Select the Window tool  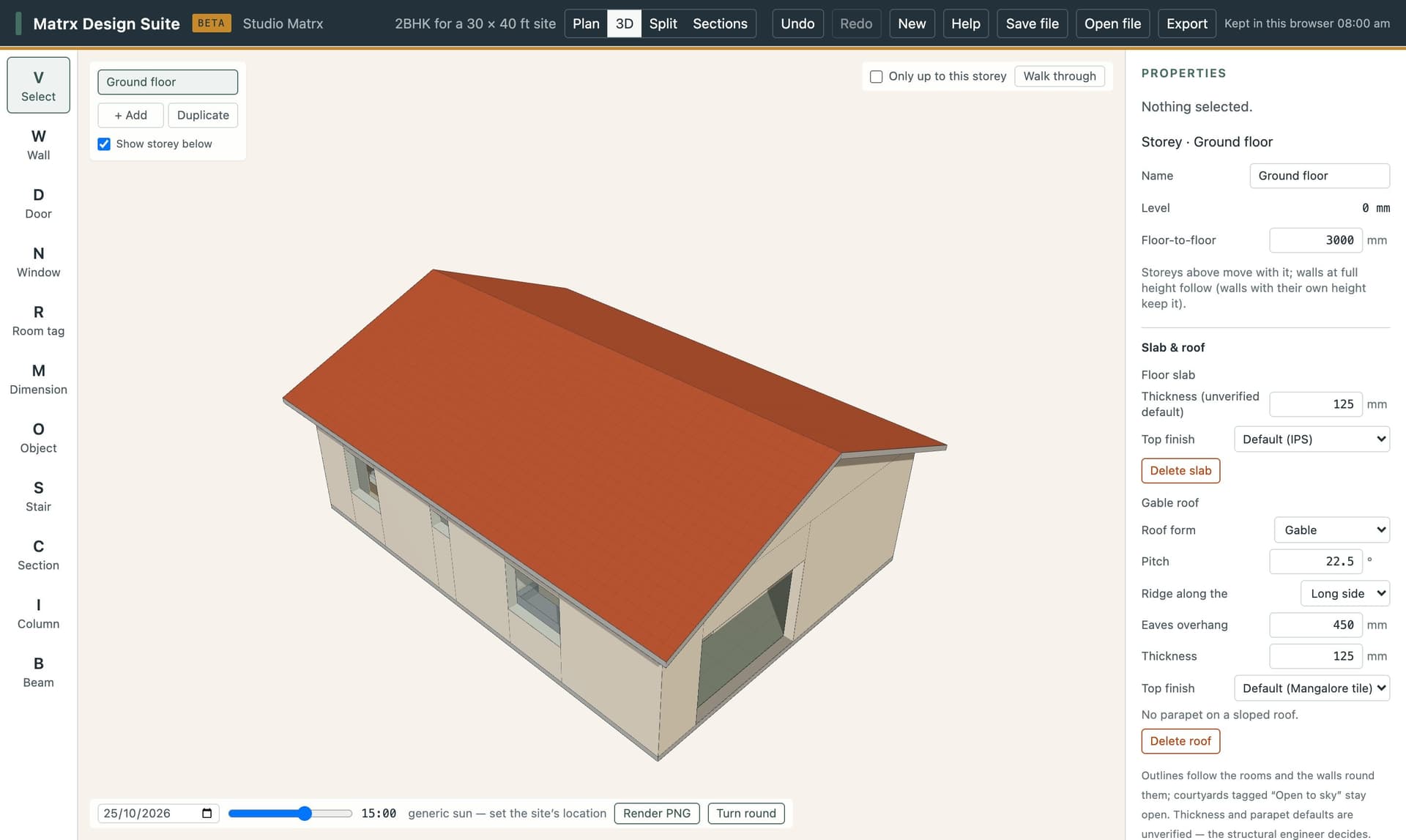pyautogui.click(x=38, y=261)
